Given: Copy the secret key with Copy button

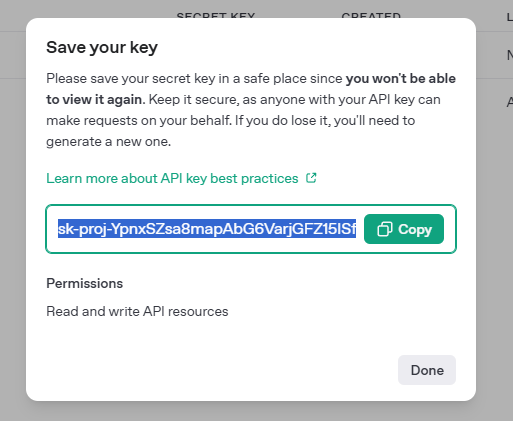Looking at the screenshot, I should coord(404,229).
